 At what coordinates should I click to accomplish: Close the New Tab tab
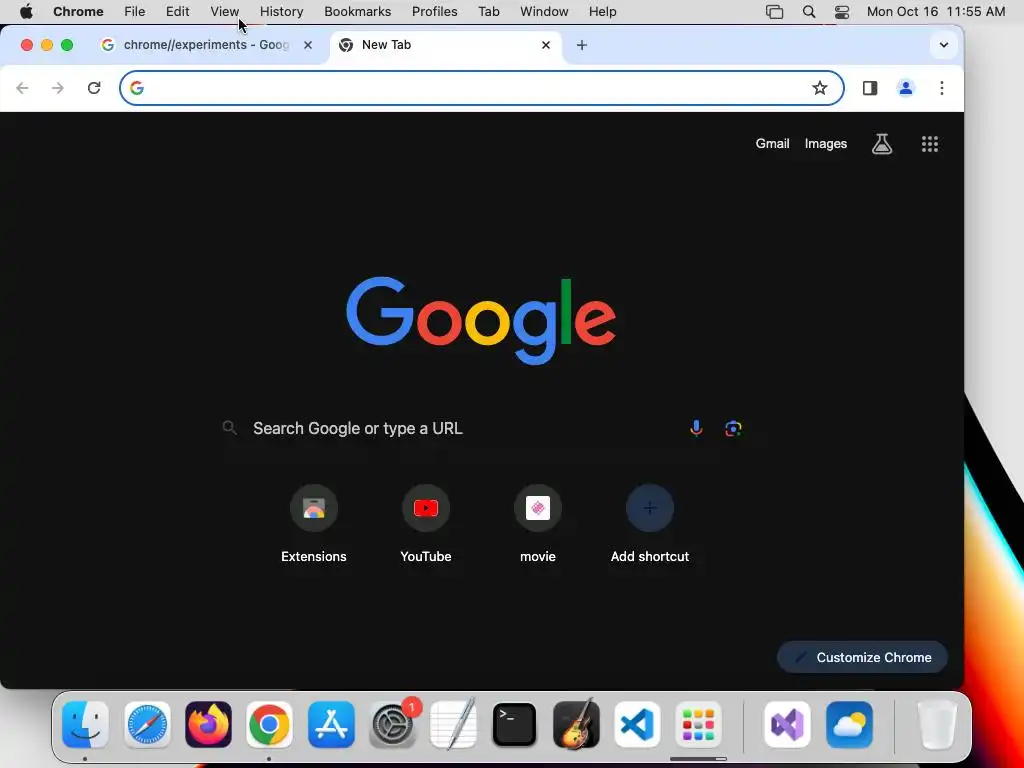(x=546, y=45)
